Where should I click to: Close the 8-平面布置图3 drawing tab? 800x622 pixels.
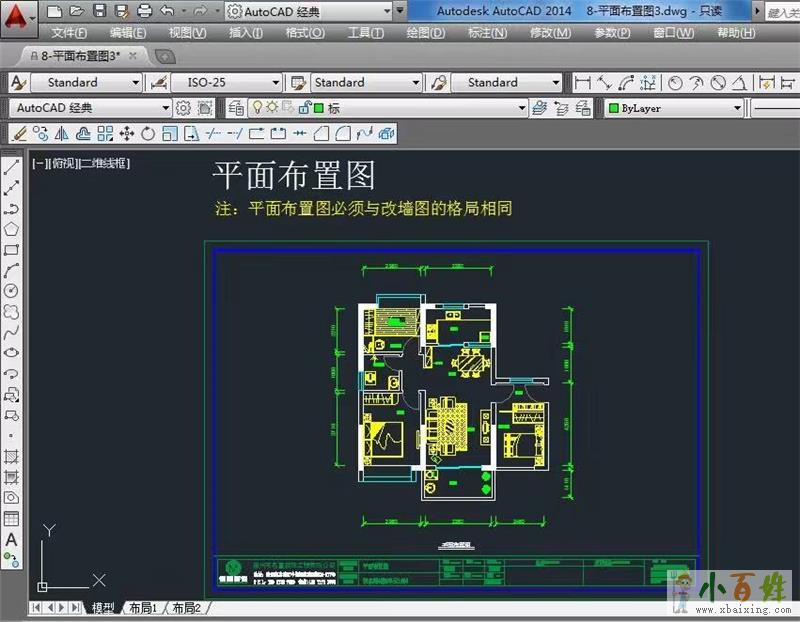pyautogui.click(x=133, y=56)
